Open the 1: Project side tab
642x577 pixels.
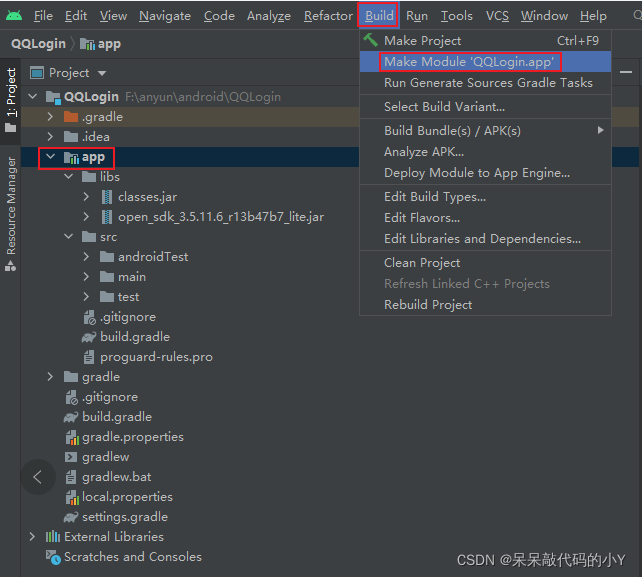click(x=10, y=101)
